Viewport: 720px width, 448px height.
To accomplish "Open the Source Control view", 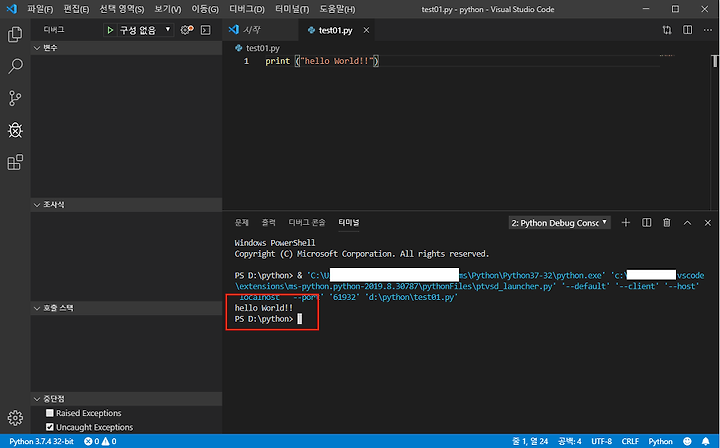I will point(15,98).
